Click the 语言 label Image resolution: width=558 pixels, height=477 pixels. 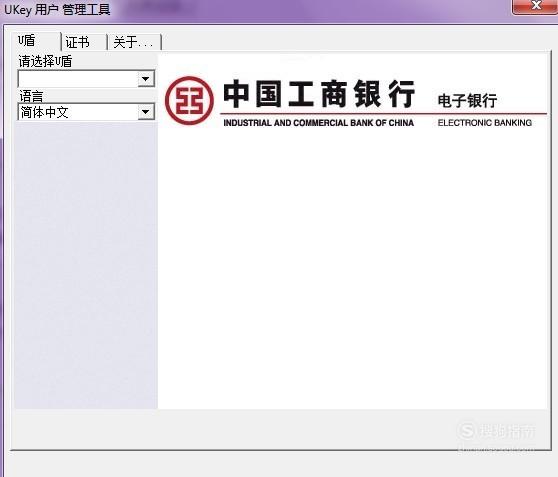pos(31,96)
